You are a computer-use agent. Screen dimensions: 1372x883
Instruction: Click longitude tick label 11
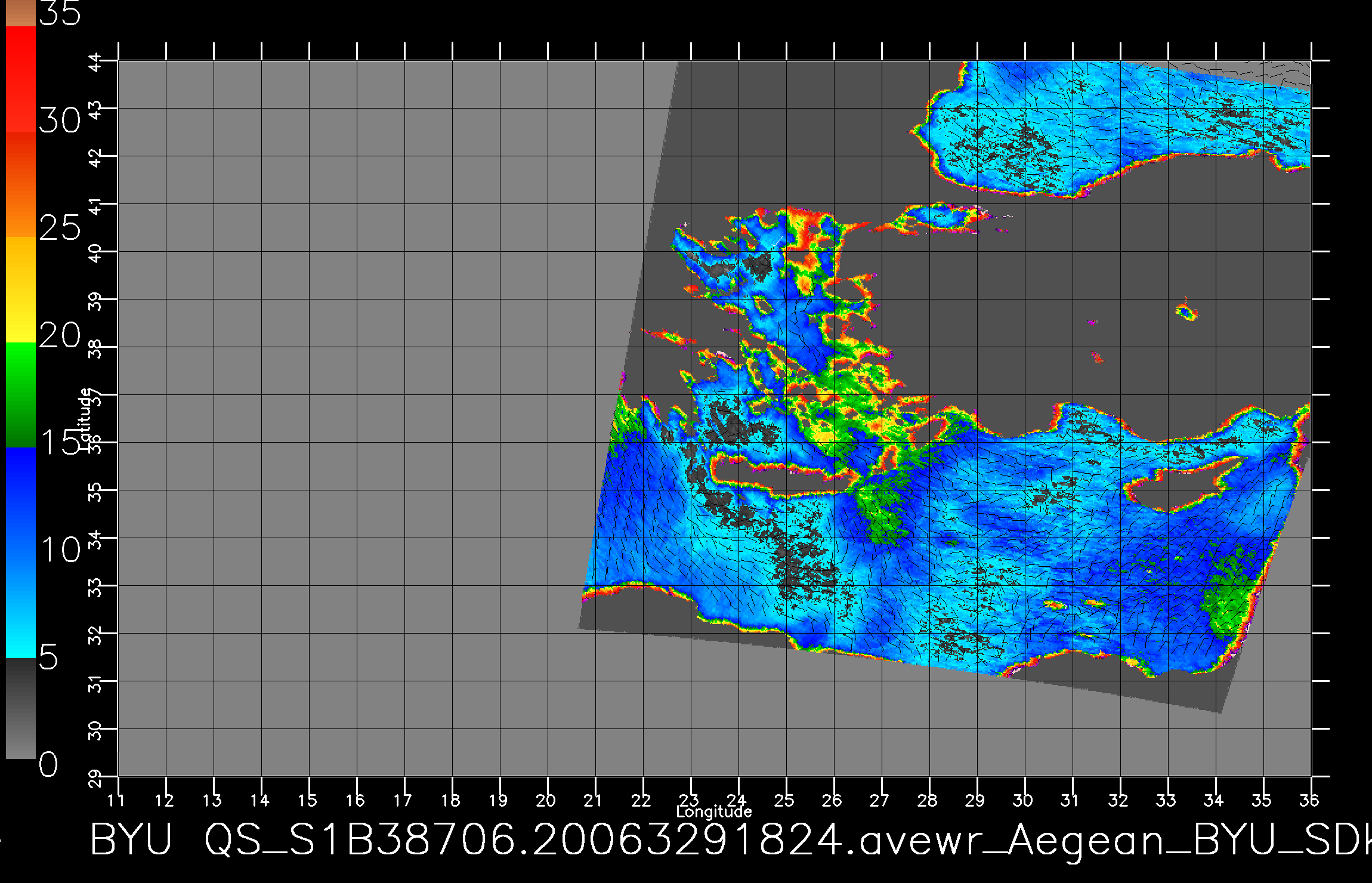(116, 801)
